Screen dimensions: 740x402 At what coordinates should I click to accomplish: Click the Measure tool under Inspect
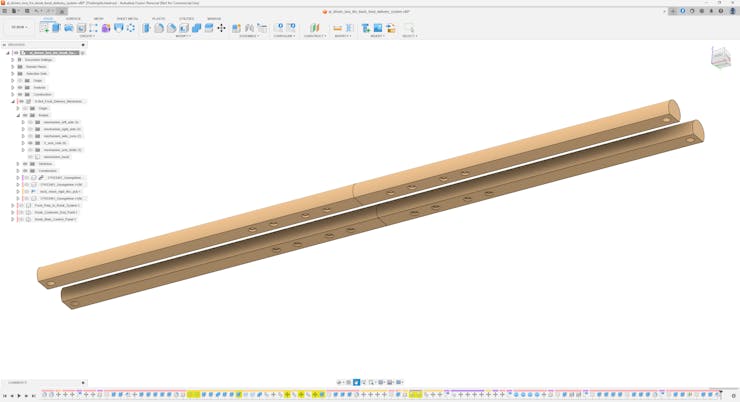(x=337, y=28)
